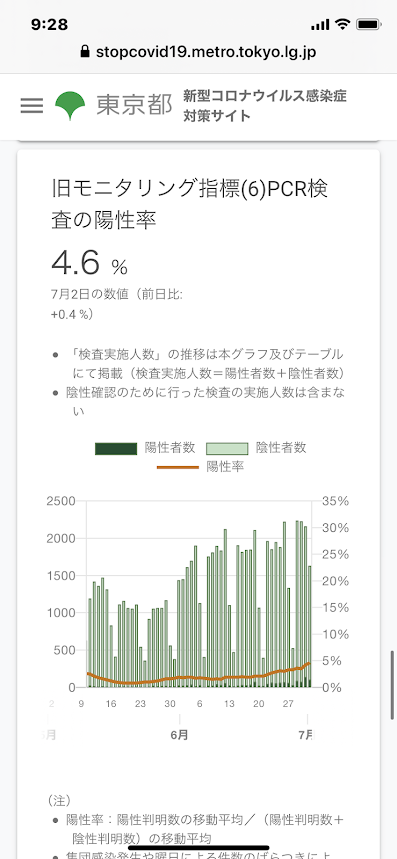397x859 pixels.
Task: Click the light green 陰性者数 swatch
Action: (227, 449)
